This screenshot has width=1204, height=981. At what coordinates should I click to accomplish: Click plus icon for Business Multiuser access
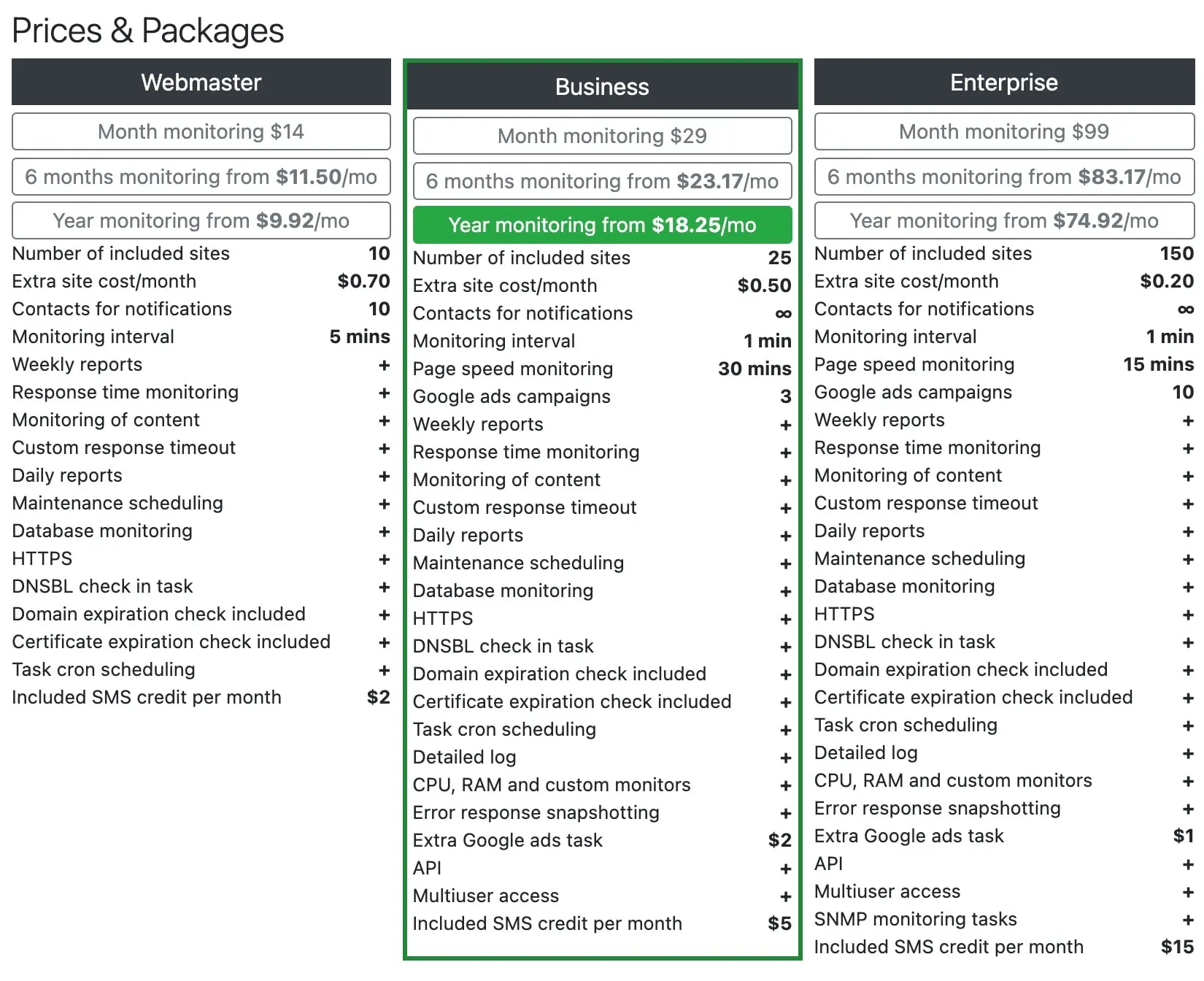point(785,896)
